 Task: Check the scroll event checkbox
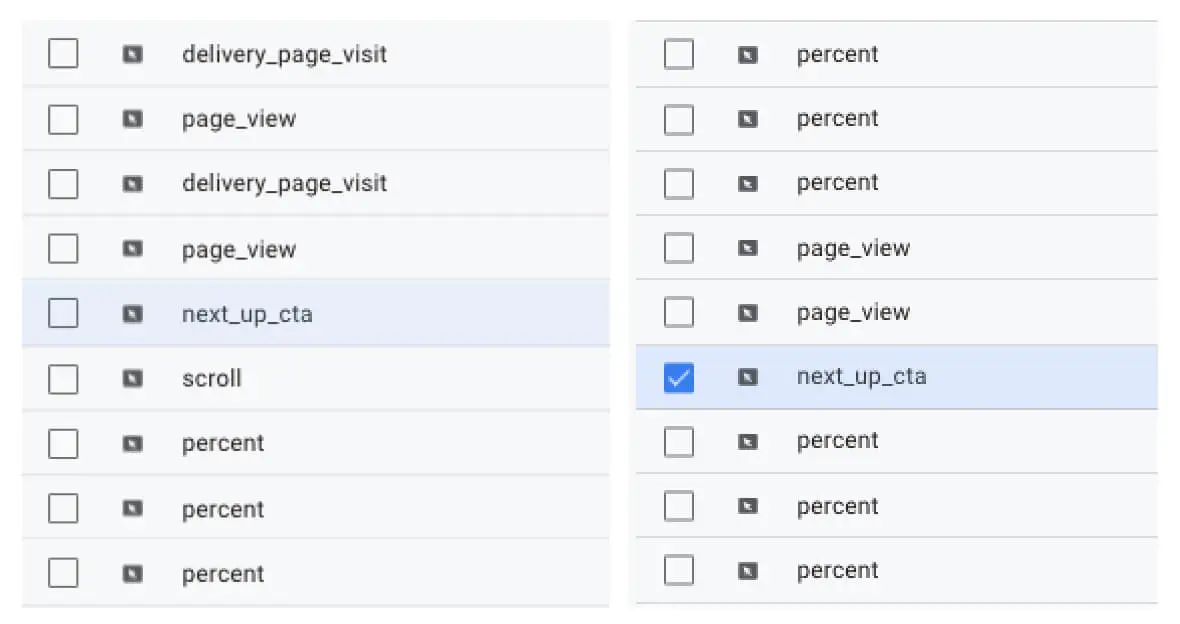[63, 379]
